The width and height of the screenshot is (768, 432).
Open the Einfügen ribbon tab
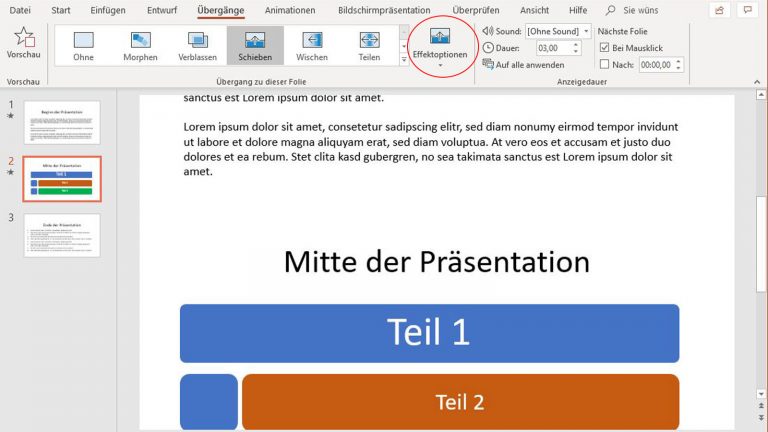pyautogui.click(x=108, y=10)
